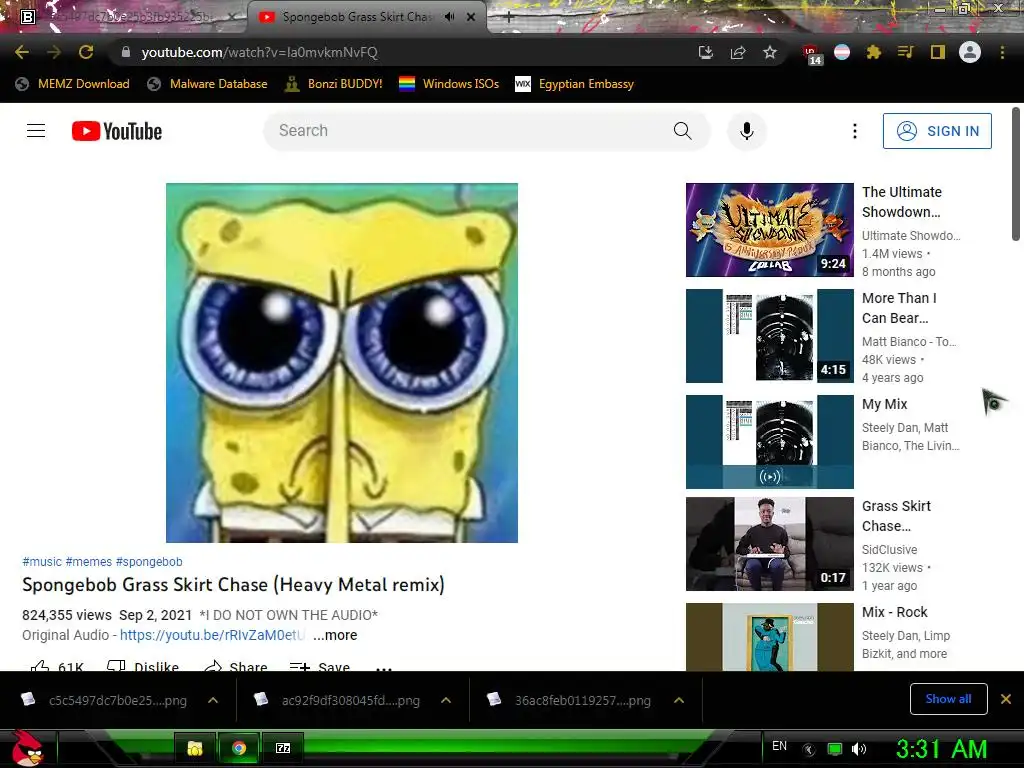The height and width of the screenshot is (768, 1024).
Task: Click the Save button under video
Action: pos(320,666)
